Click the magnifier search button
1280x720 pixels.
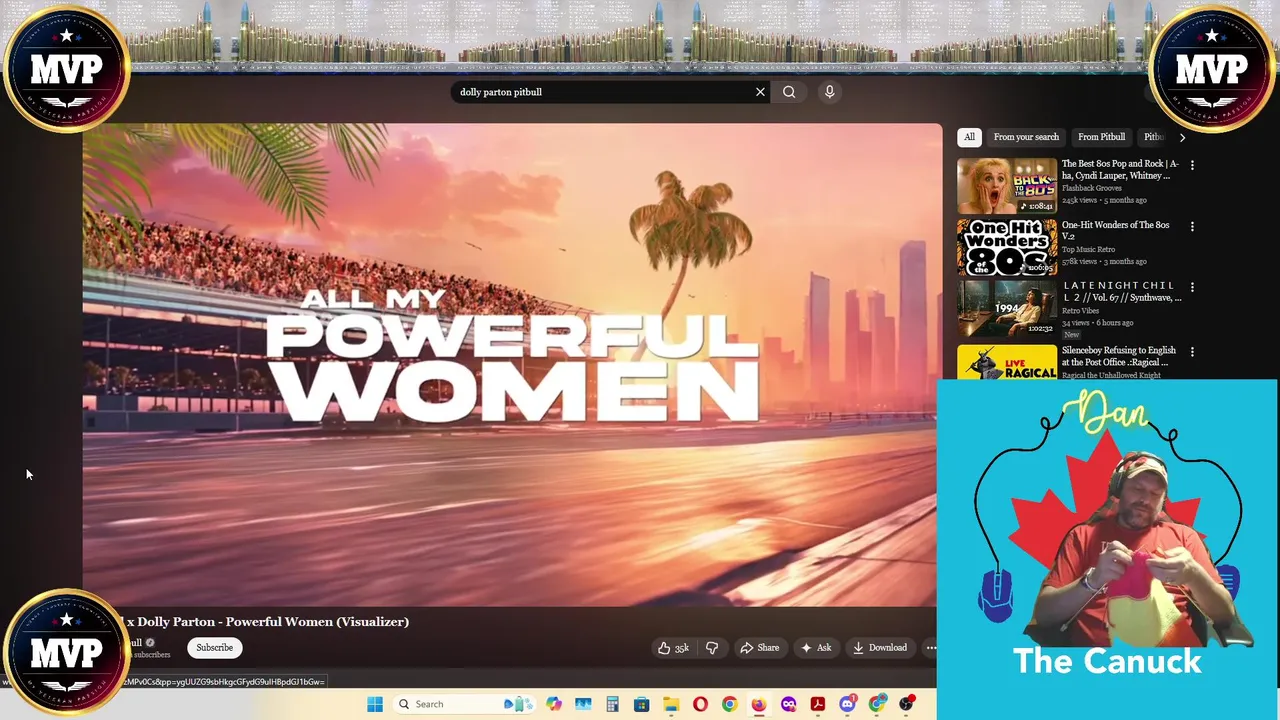789,92
